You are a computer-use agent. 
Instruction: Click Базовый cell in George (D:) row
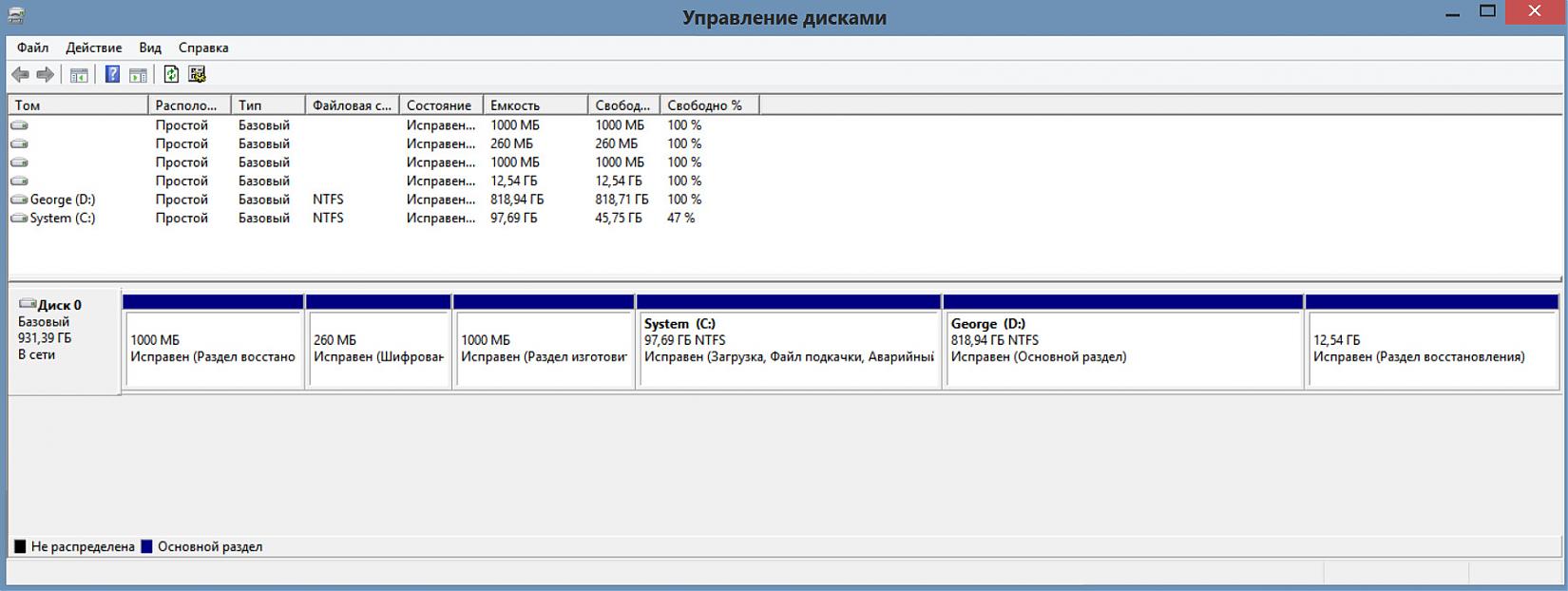point(264,200)
